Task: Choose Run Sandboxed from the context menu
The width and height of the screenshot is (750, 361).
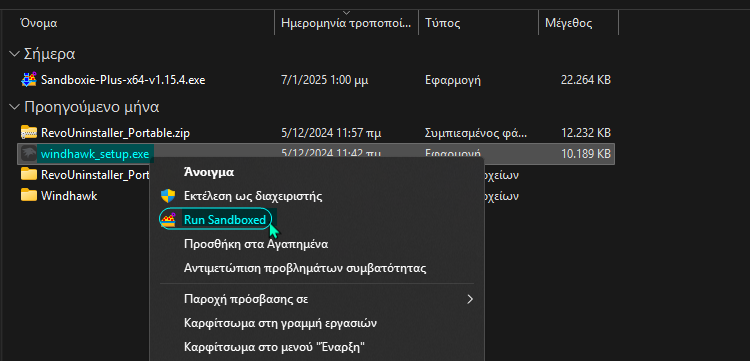Action: pos(225,219)
